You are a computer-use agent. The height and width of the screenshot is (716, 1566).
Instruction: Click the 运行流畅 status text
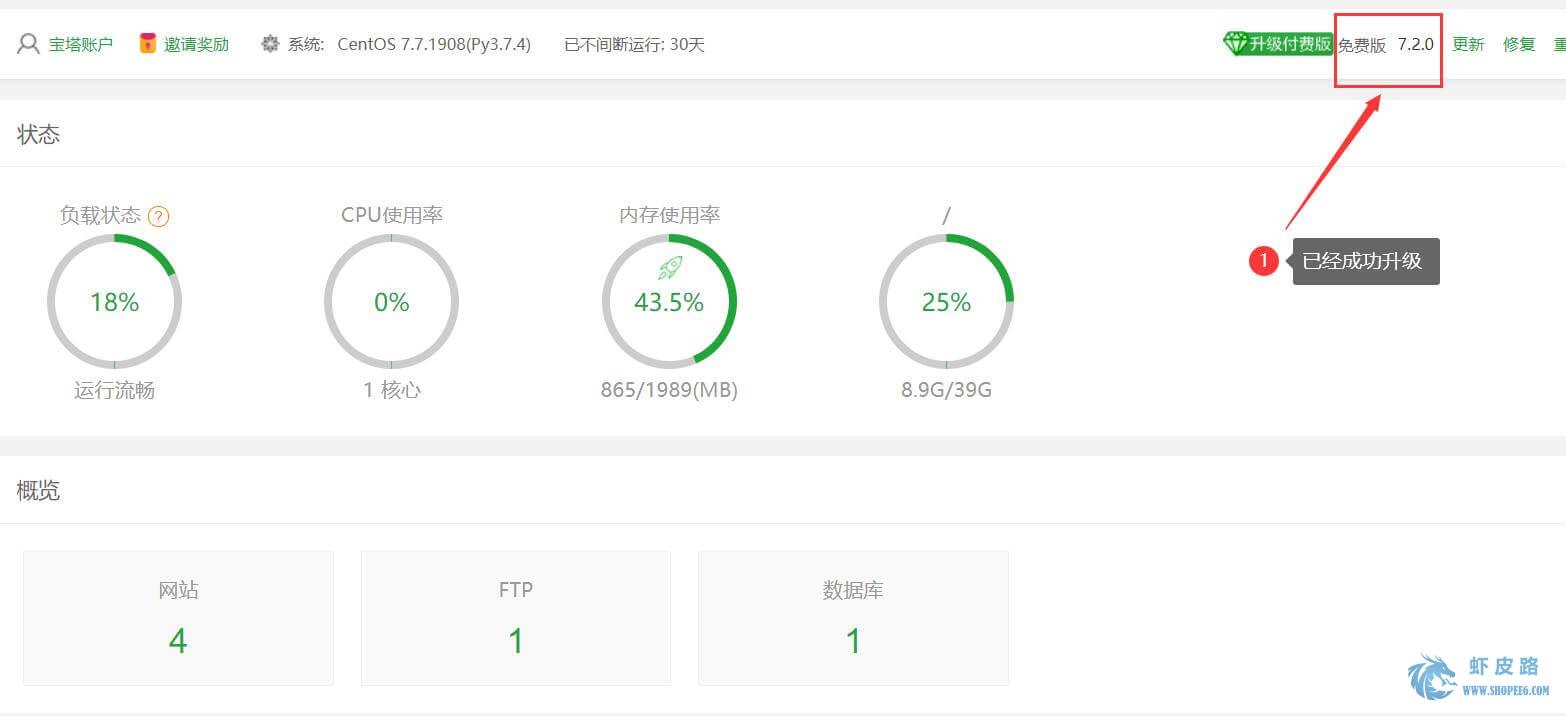[114, 390]
